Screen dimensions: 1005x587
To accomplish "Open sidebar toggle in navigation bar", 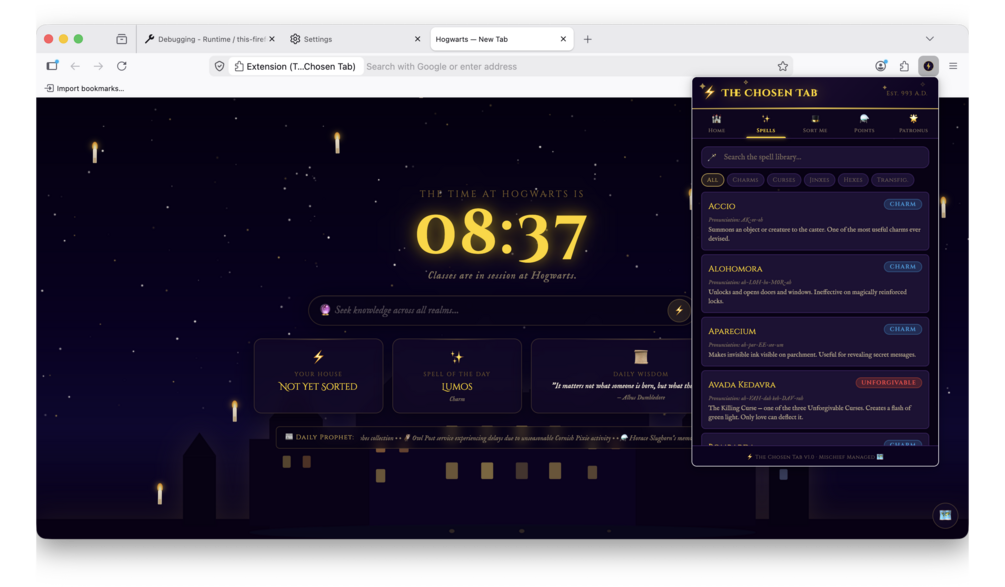I will (x=52, y=66).
